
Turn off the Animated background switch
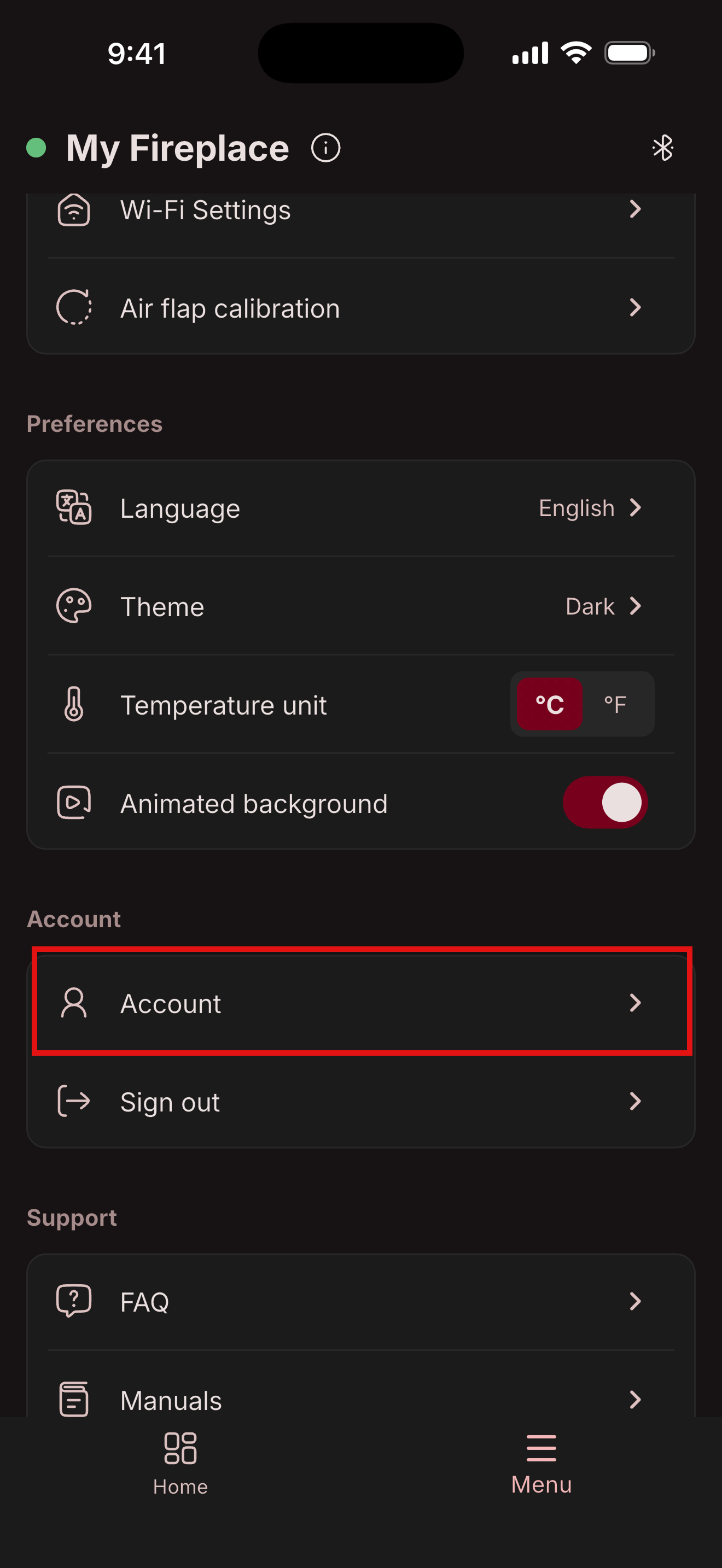pyautogui.click(x=604, y=802)
